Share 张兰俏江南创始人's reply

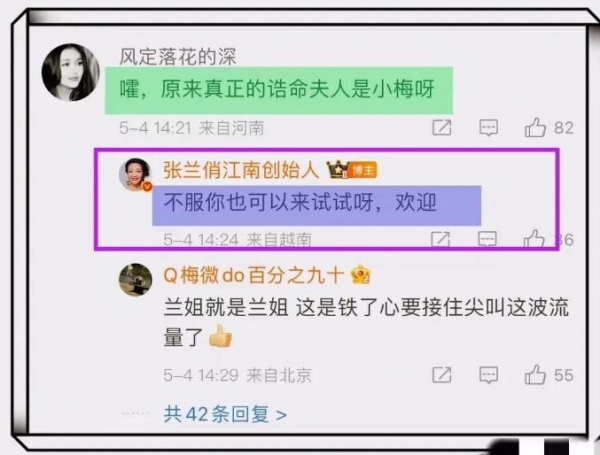click(x=440, y=239)
